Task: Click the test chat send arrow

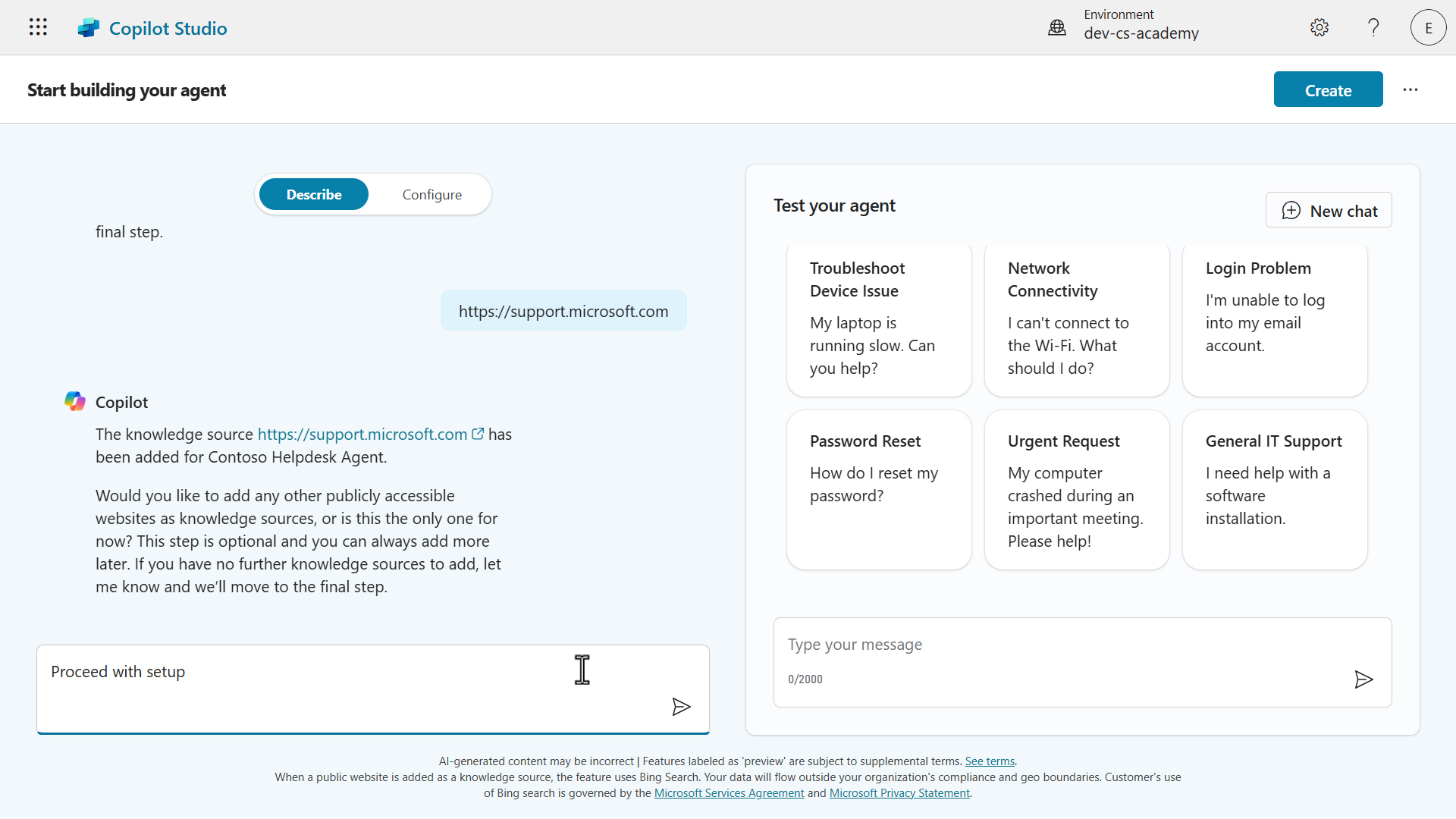Action: (1363, 679)
